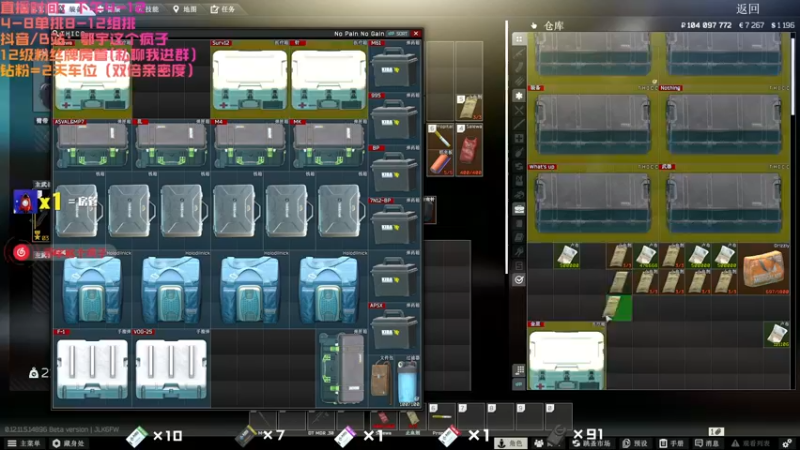Open the stash case tagged Nothing
The image size is (800, 450).
(x=724, y=124)
